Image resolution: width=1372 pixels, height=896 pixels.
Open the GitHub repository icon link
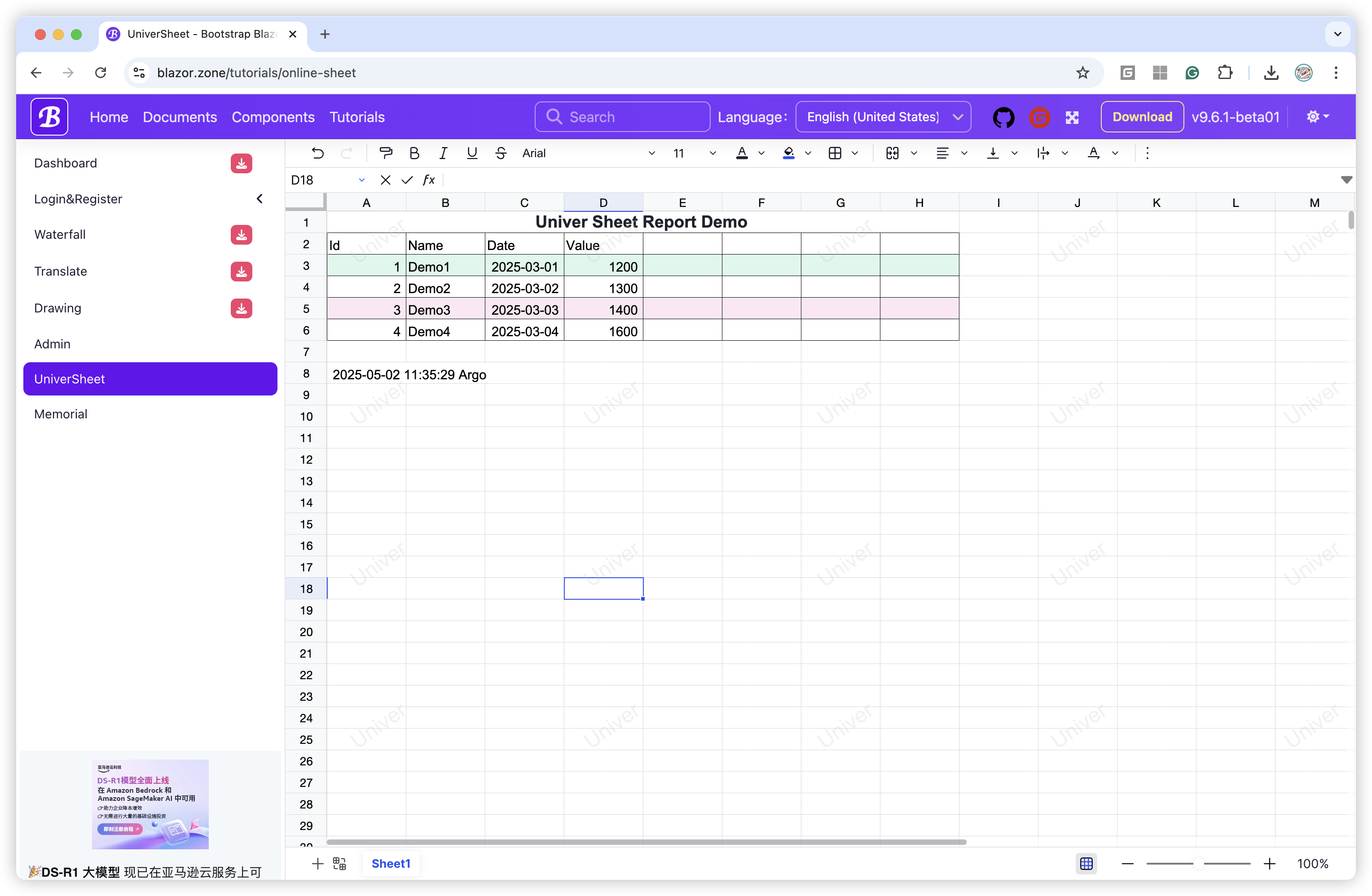(x=1004, y=117)
